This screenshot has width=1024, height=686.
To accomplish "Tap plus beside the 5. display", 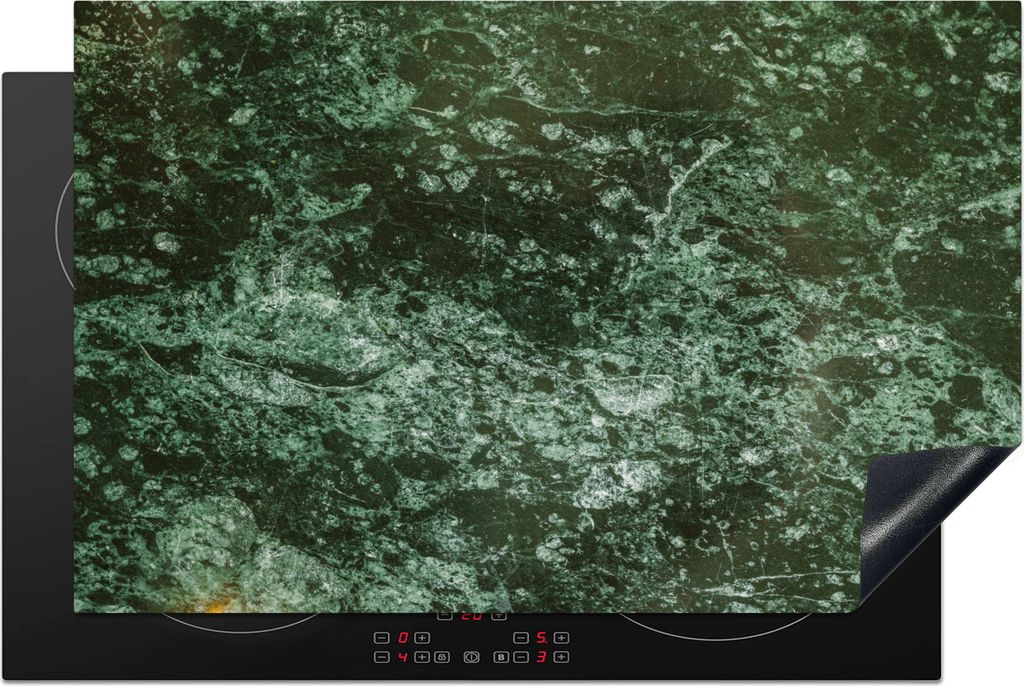I will 562,638.
